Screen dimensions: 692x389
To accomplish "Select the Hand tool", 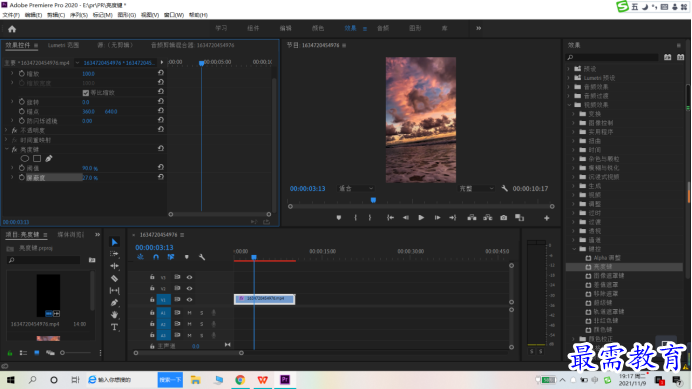I will [x=114, y=315].
